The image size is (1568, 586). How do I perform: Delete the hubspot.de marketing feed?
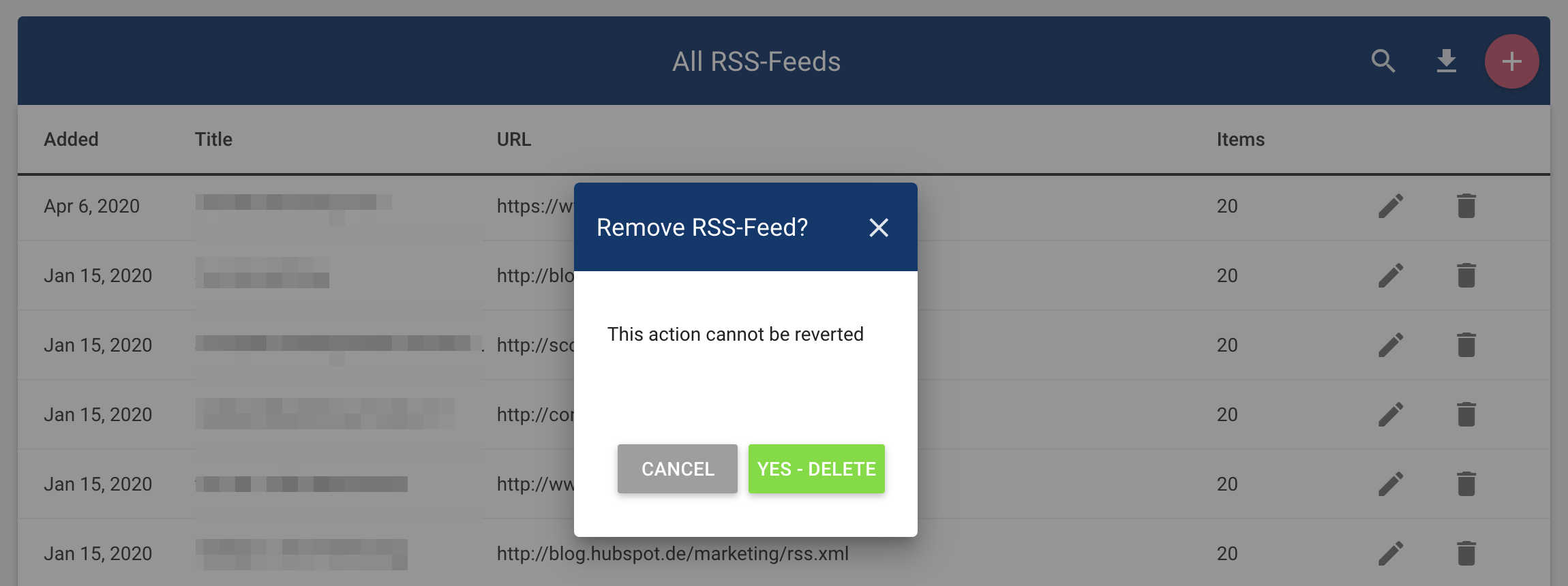(x=1466, y=553)
